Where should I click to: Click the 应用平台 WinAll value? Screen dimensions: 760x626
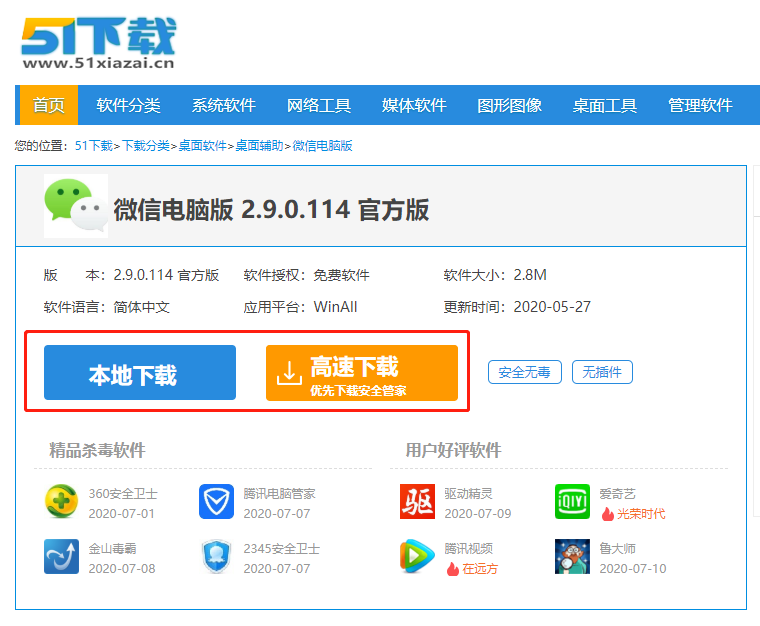tap(335, 307)
